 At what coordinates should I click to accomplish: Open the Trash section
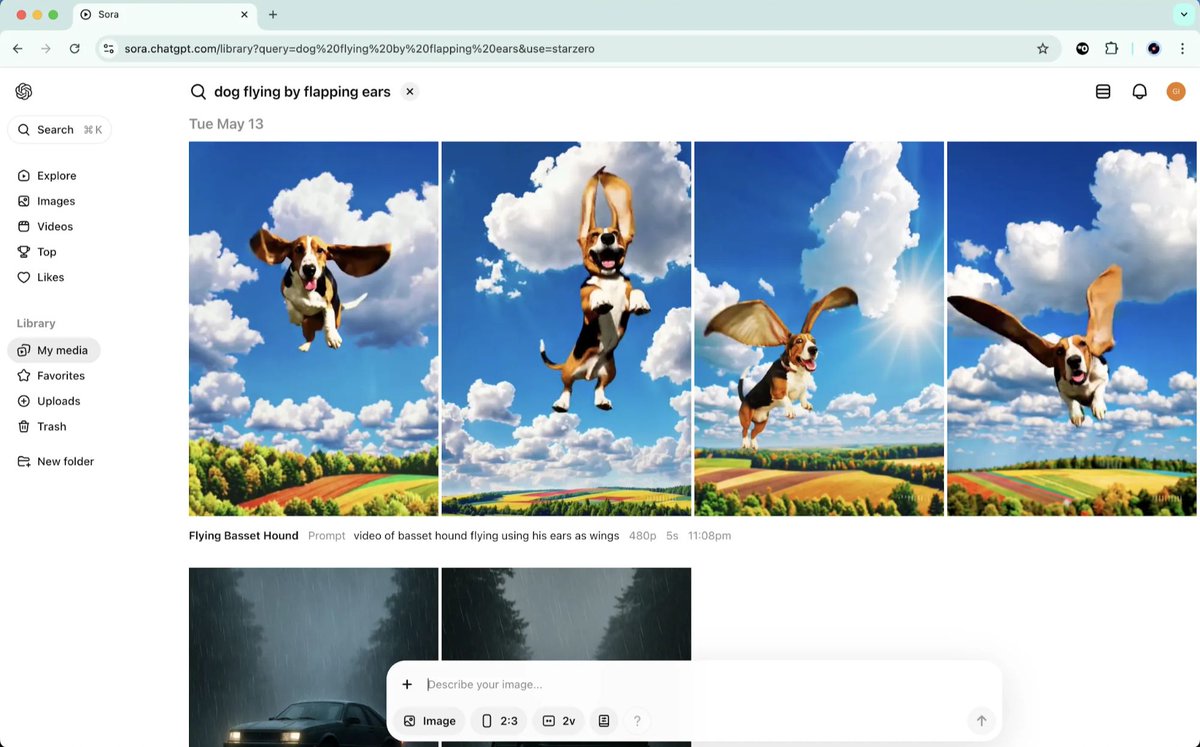(50, 426)
